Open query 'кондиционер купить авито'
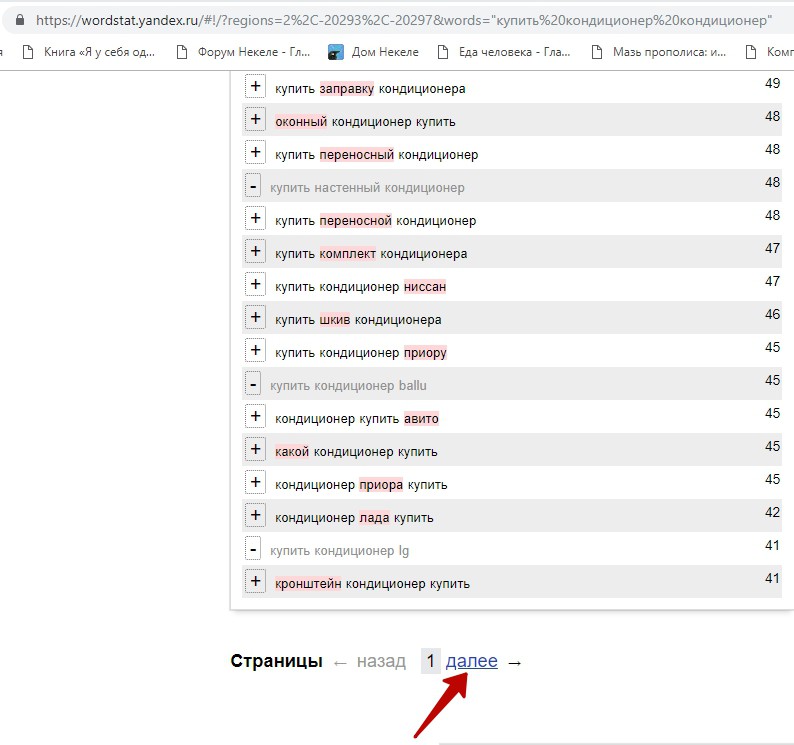This screenshot has width=794, height=745. click(x=357, y=419)
